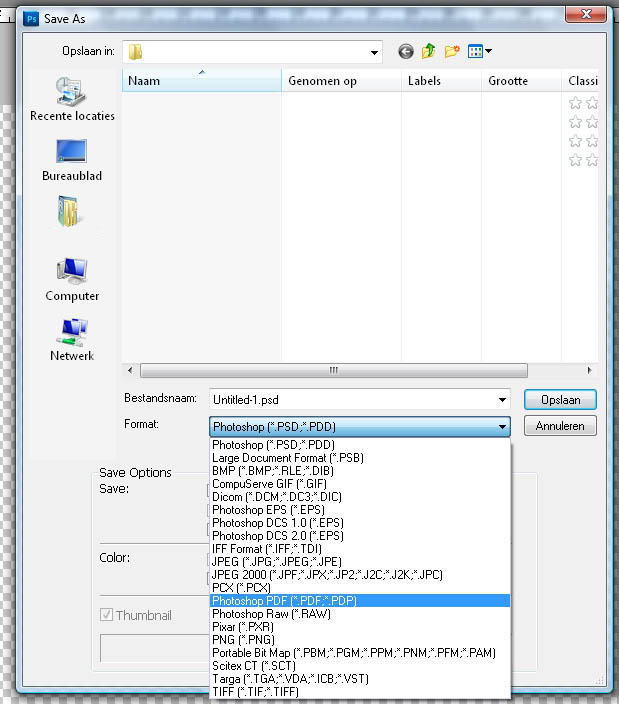The height and width of the screenshot is (704, 619).
Task: Select Photoshop EPS format
Action: (x=360, y=510)
